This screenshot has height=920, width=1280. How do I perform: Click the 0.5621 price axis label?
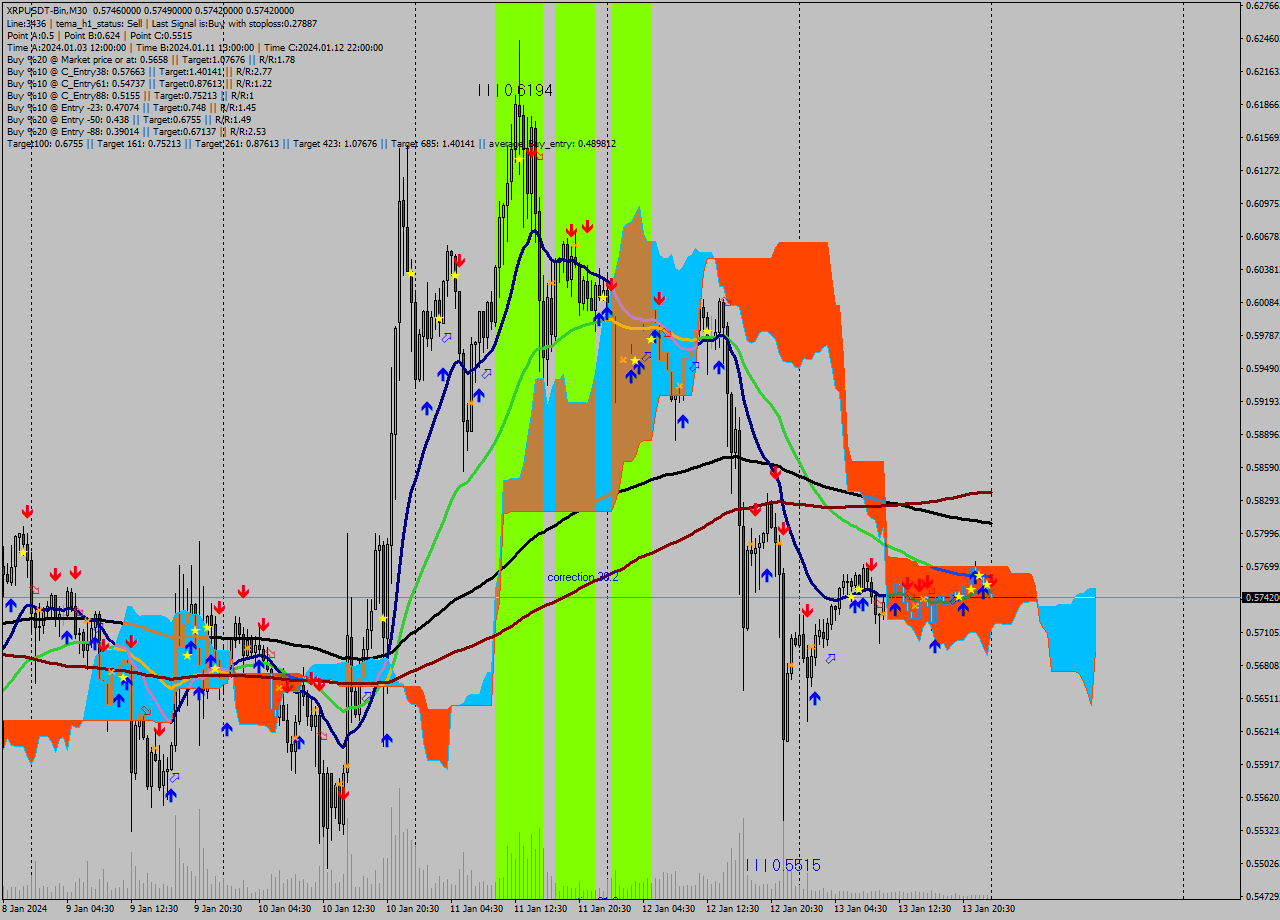tap(1262, 731)
